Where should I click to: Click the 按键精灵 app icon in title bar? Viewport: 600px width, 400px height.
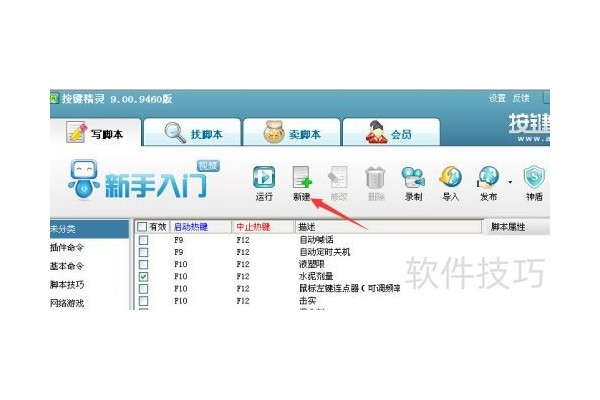(54, 98)
